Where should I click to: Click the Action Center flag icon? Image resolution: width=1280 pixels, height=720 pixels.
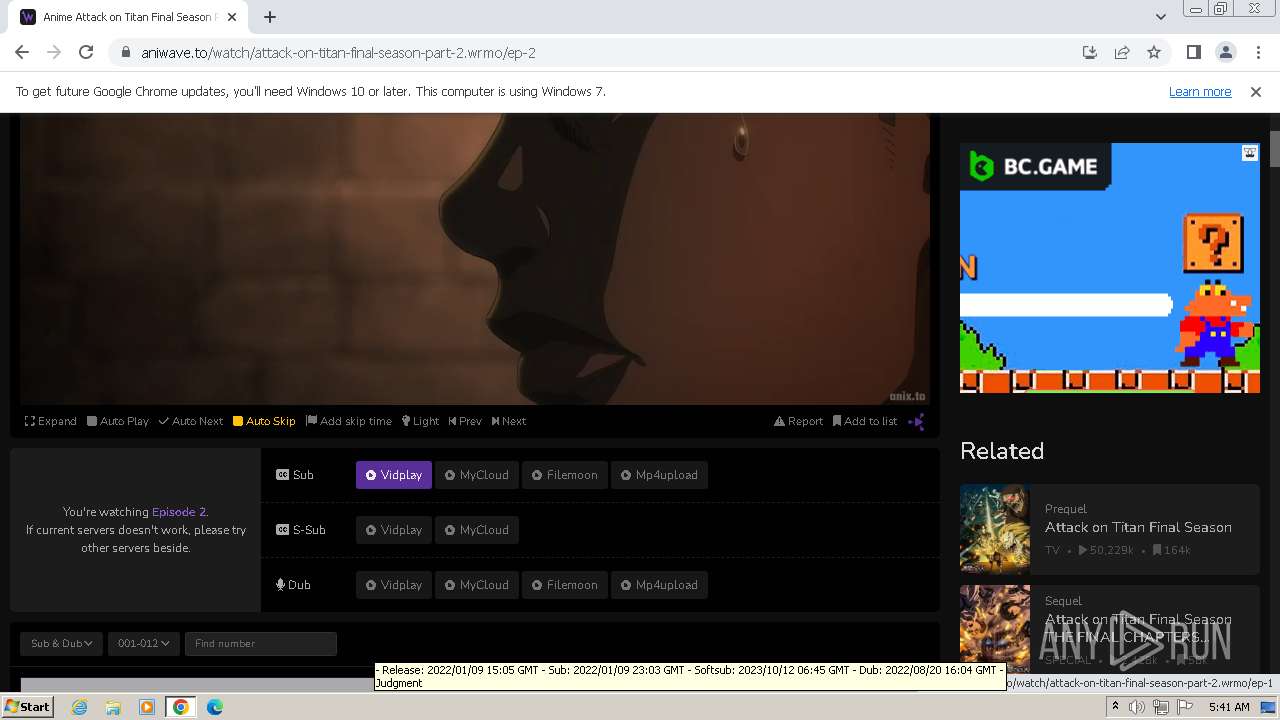pyautogui.click(x=1184, y=707)
